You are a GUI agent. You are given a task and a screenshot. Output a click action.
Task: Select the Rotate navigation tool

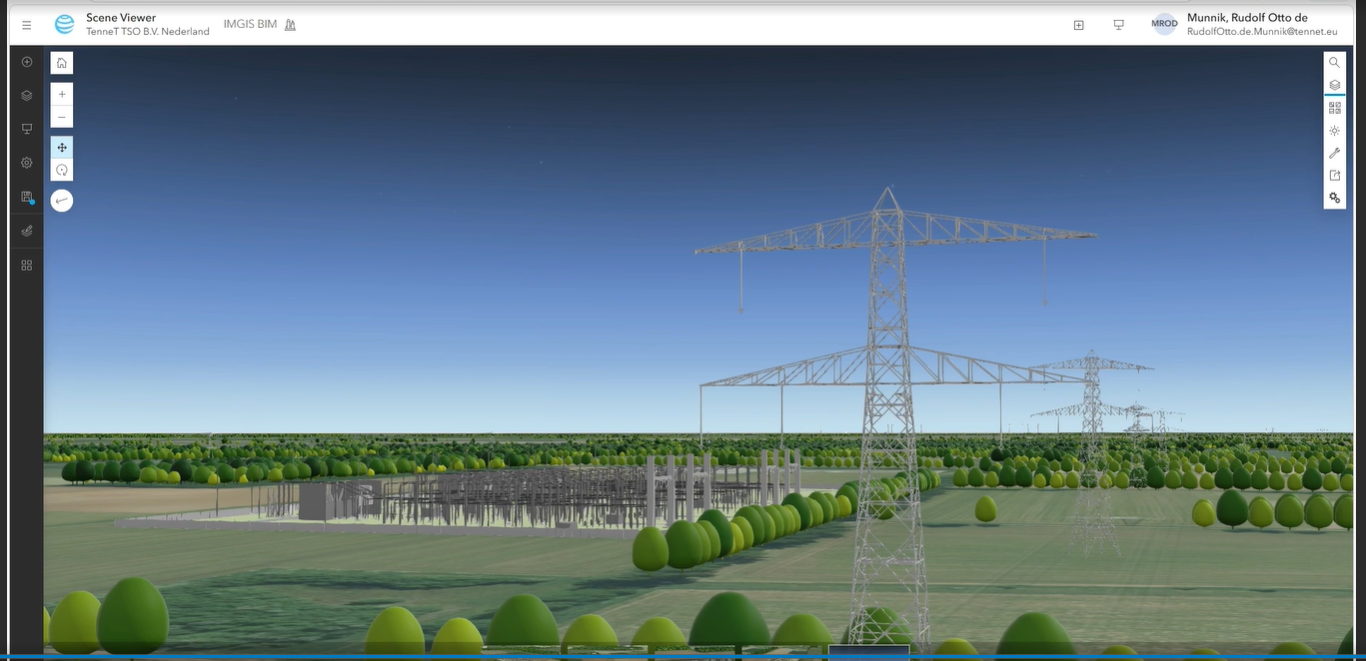(x=62, y=170)
